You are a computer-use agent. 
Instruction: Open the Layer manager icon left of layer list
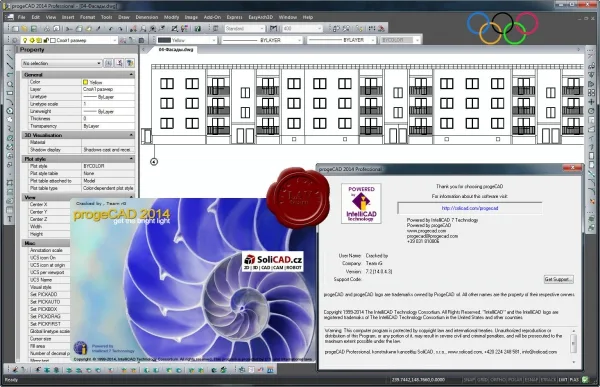click(15, 40)
